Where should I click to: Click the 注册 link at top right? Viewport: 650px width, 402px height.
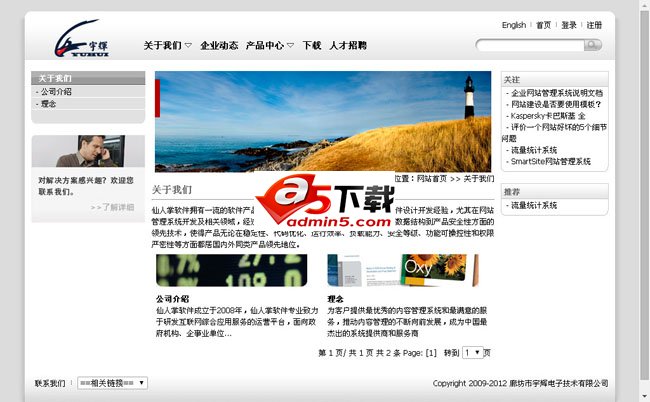[594, 25]
